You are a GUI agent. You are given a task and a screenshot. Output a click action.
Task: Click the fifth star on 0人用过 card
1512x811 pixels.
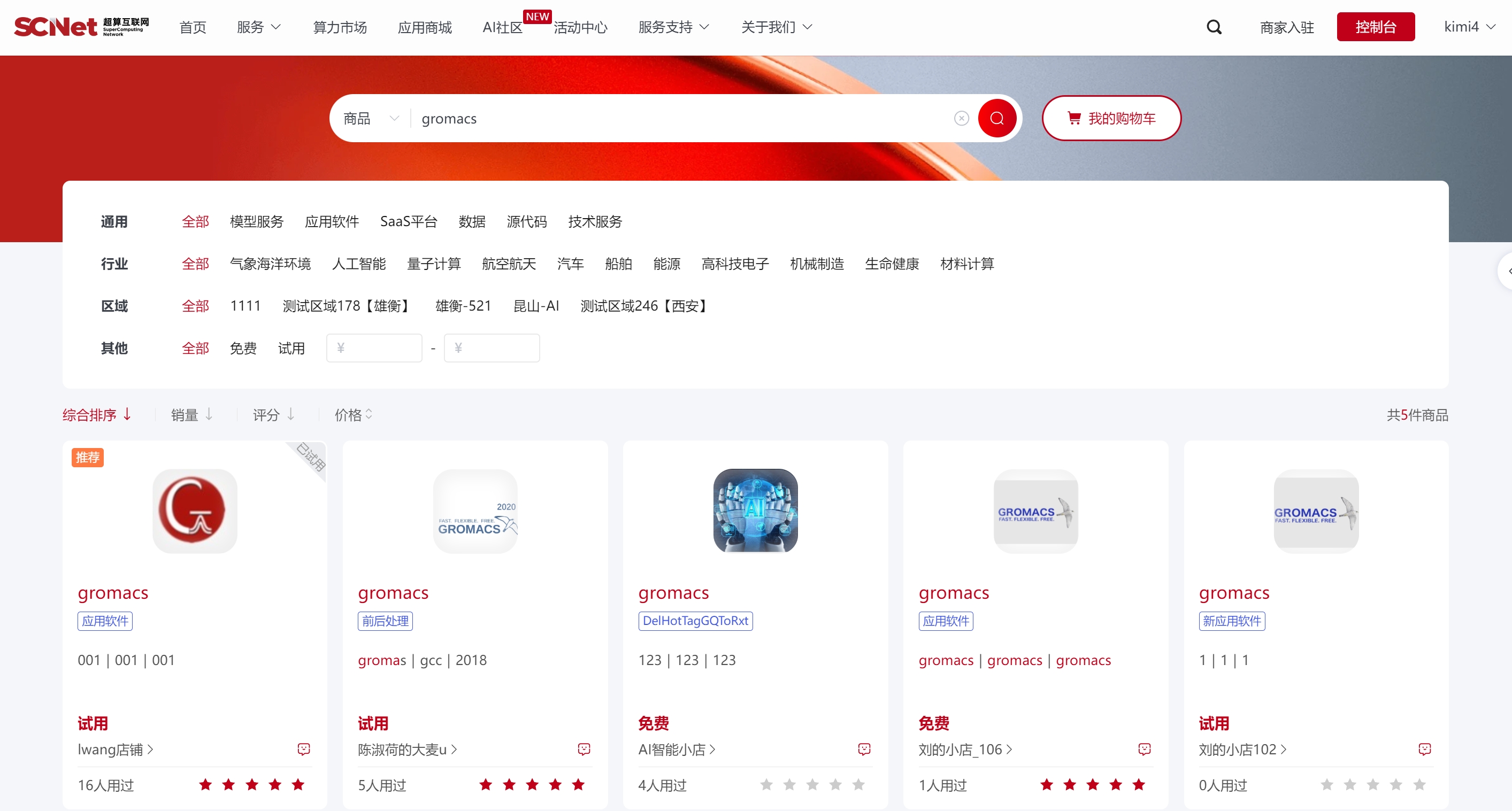1419,785
